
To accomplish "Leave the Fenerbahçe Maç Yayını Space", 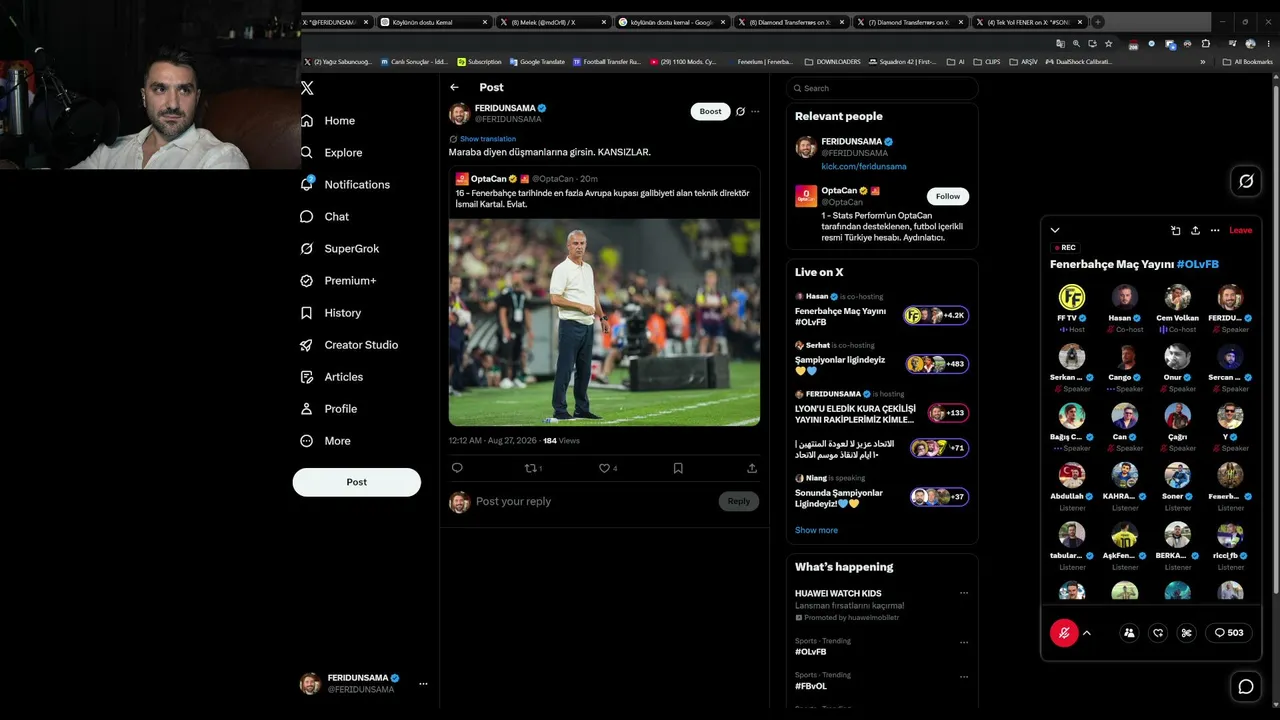I will tap(1240, 230).
